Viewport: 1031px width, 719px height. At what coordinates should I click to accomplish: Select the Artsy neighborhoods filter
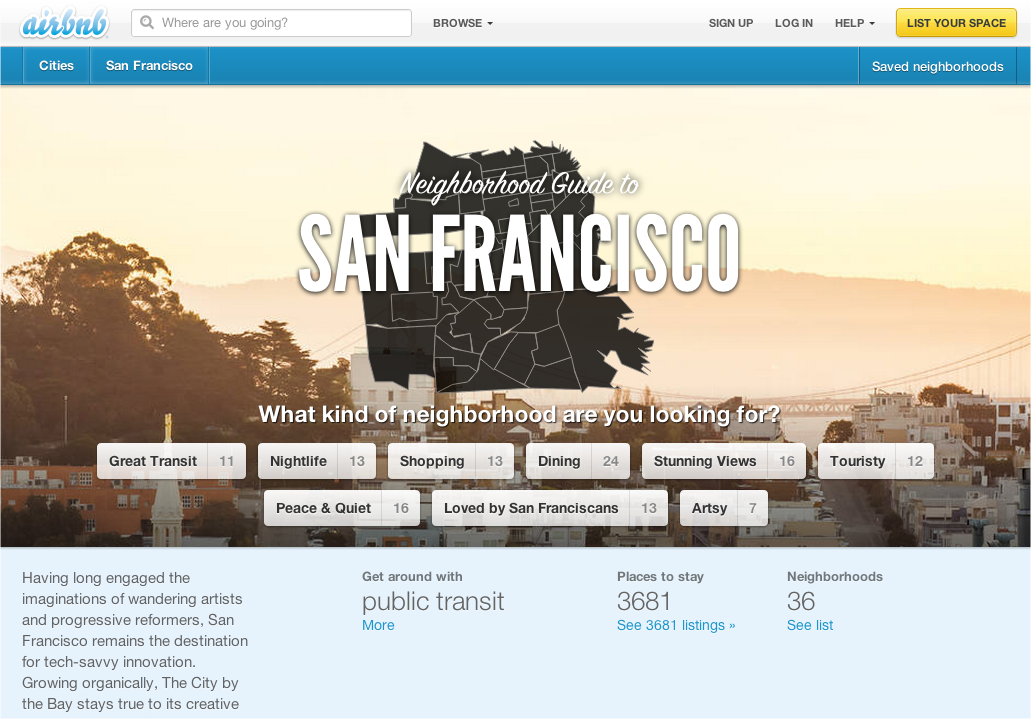coord(723,508)
